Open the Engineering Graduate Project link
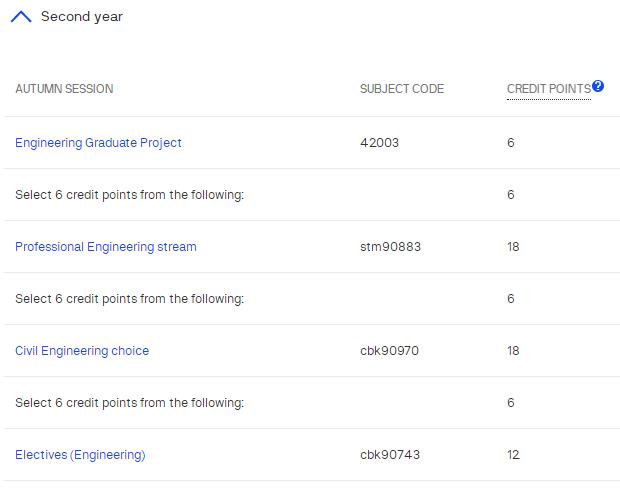The height and width of the screenshot is (488, 620). click(x=98, y=143)
